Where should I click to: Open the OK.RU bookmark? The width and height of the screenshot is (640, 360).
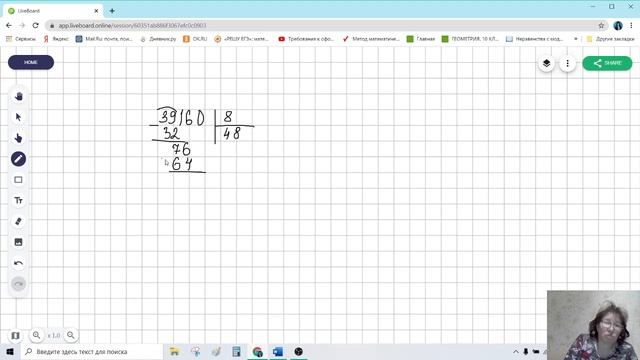pyautogui.click(x=196, y=39)
